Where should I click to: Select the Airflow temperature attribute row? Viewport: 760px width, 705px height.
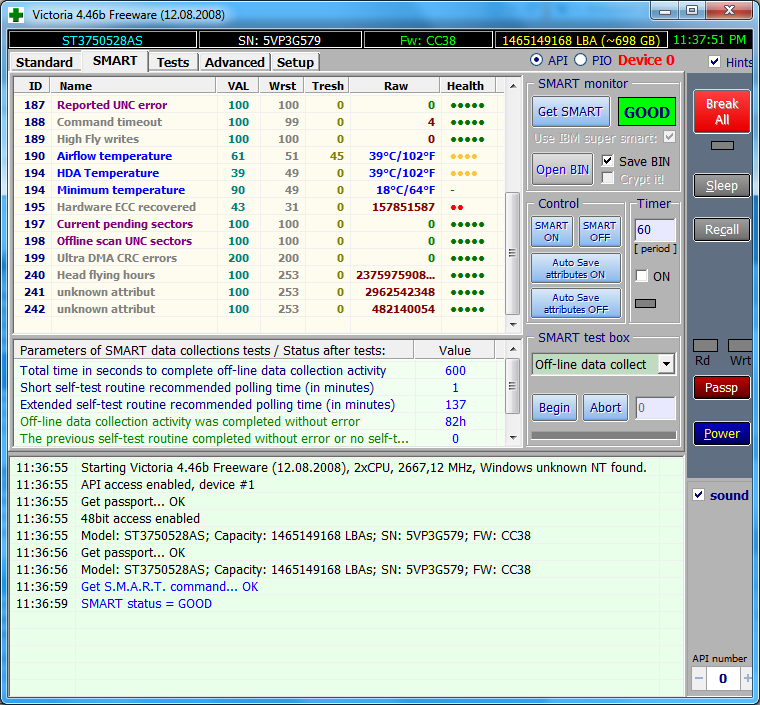tap(259, 156)
